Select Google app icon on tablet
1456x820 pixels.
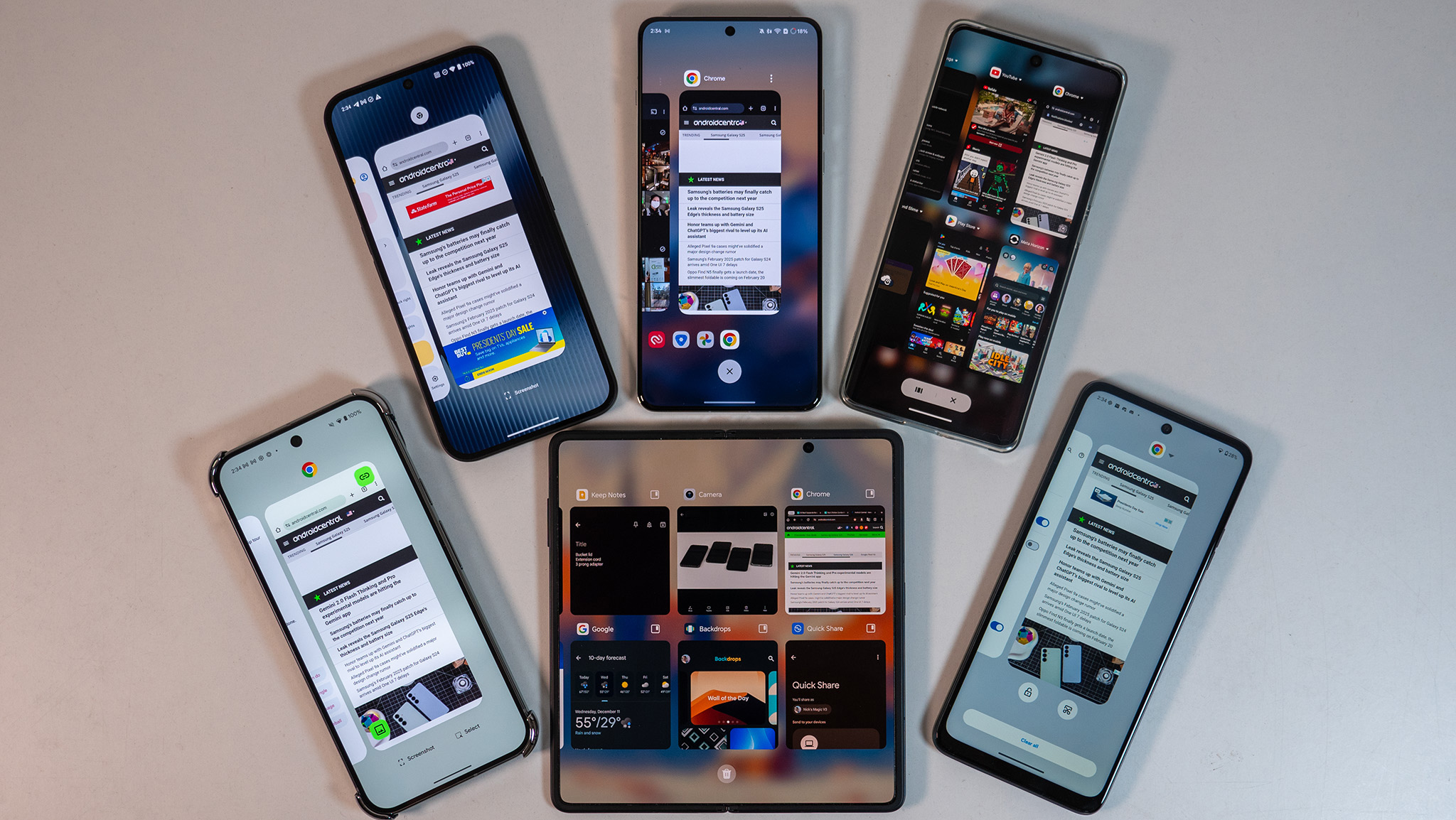pos(579,628)
